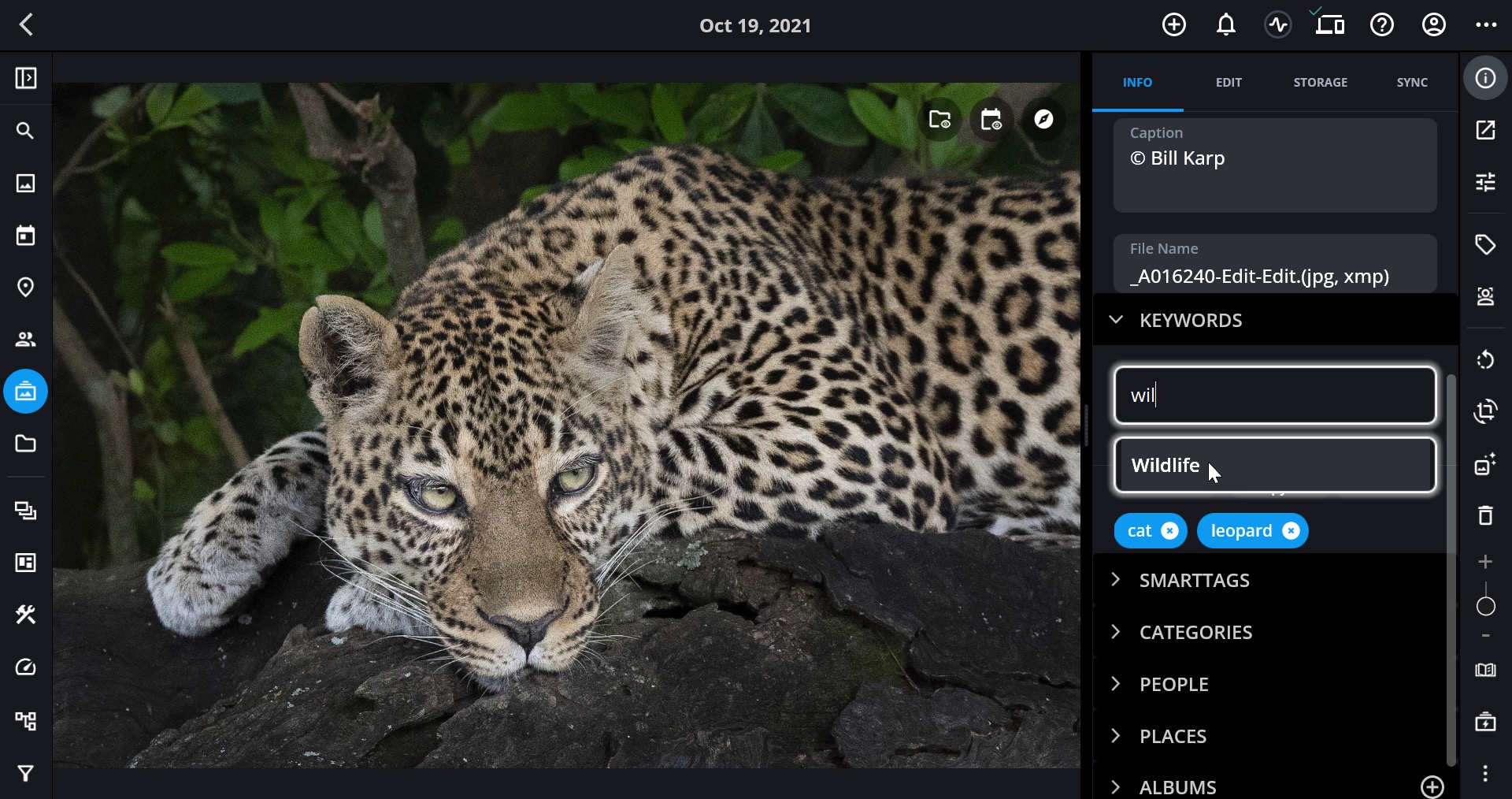Toggle the info panel icon
Viewport: 1512px width, 799px height.
click(x=1485, y=78)
